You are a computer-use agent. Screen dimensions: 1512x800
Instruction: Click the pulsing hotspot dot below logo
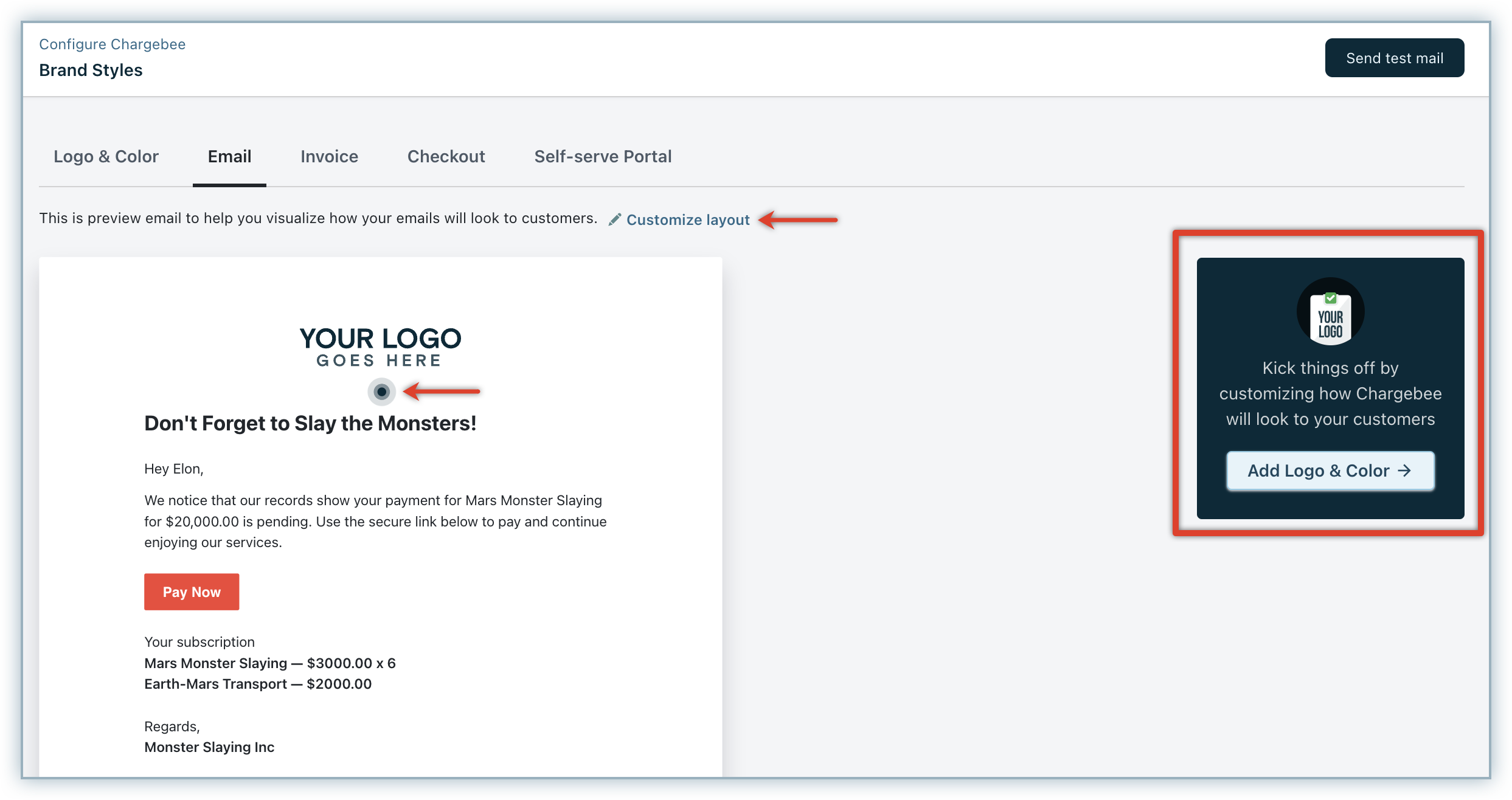tap(381, 391)
